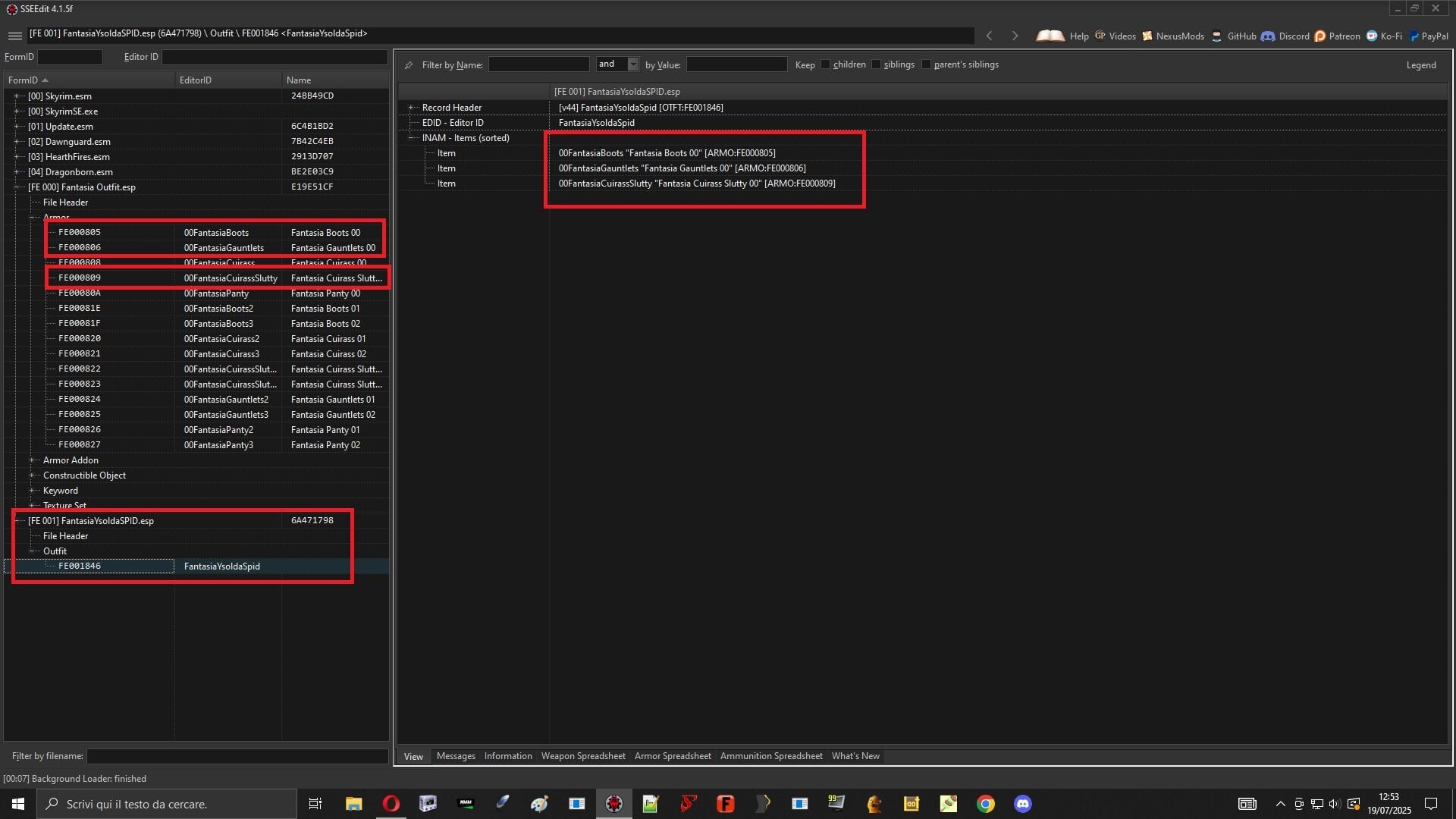Navigate forward with the right arrow
The width and height of the screenshot is (1456, 819).
coord(1015,36)
